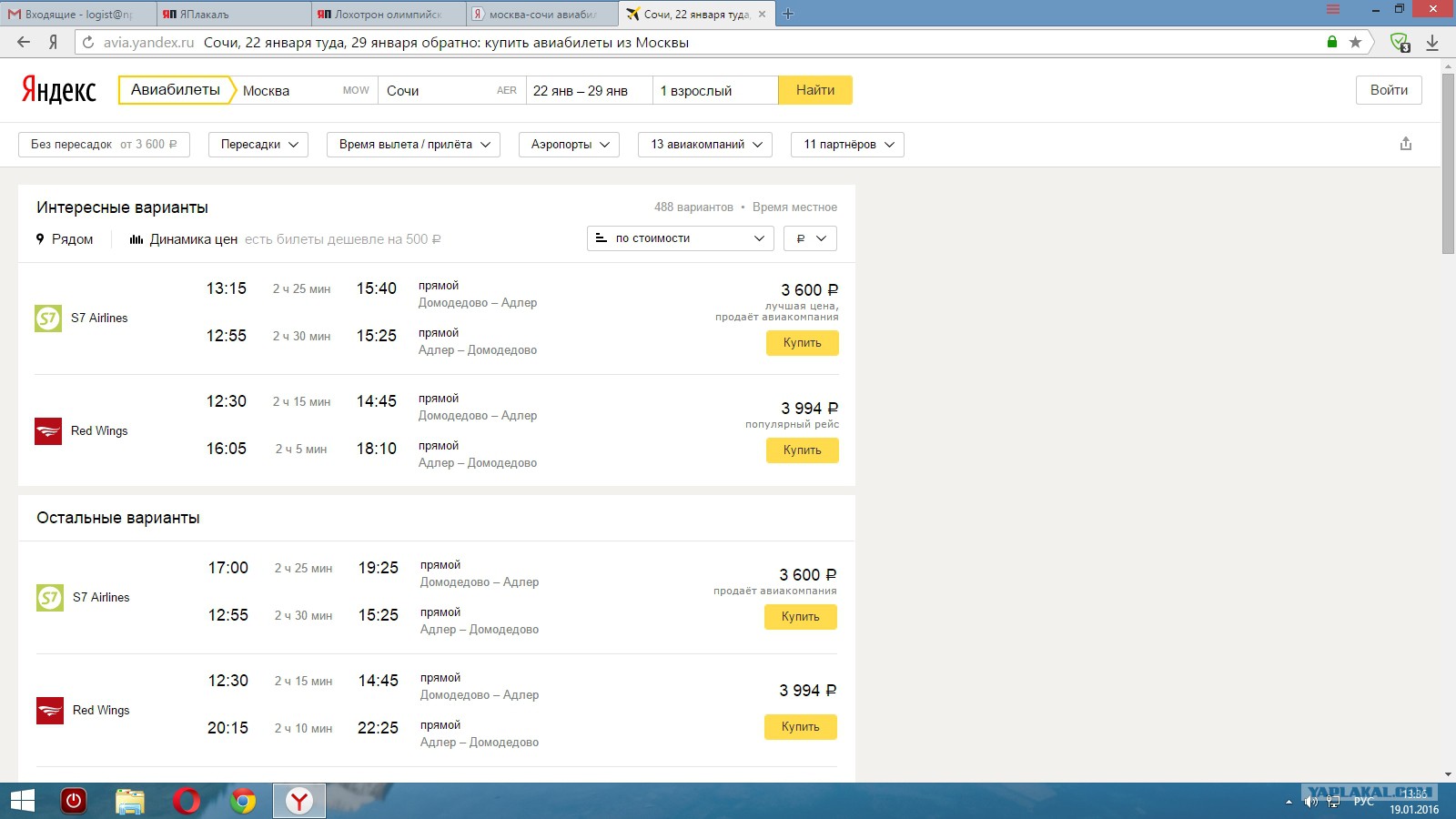
Task: Click the Войти login button
Action: click(1389, 90)
